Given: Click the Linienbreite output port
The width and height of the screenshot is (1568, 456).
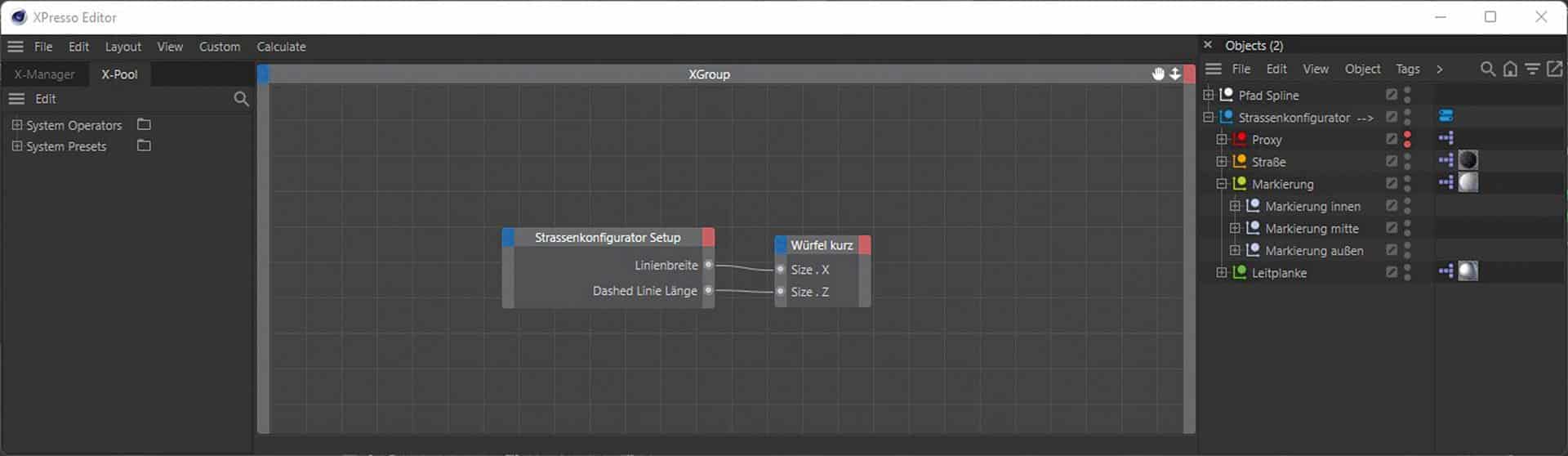Looking at the screenshot, I should point(708,265).
